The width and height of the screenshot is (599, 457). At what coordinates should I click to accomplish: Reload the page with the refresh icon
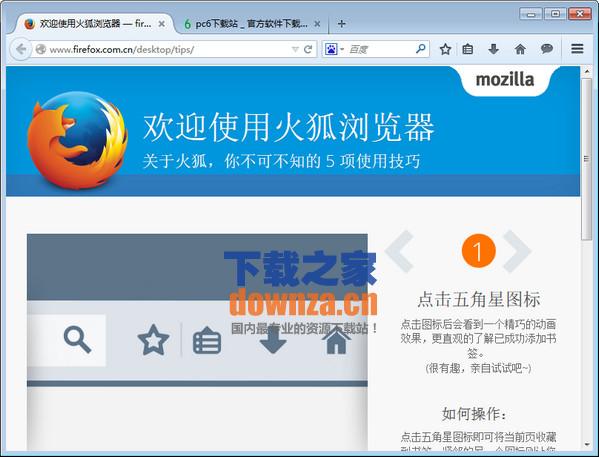tap(308, 49)
